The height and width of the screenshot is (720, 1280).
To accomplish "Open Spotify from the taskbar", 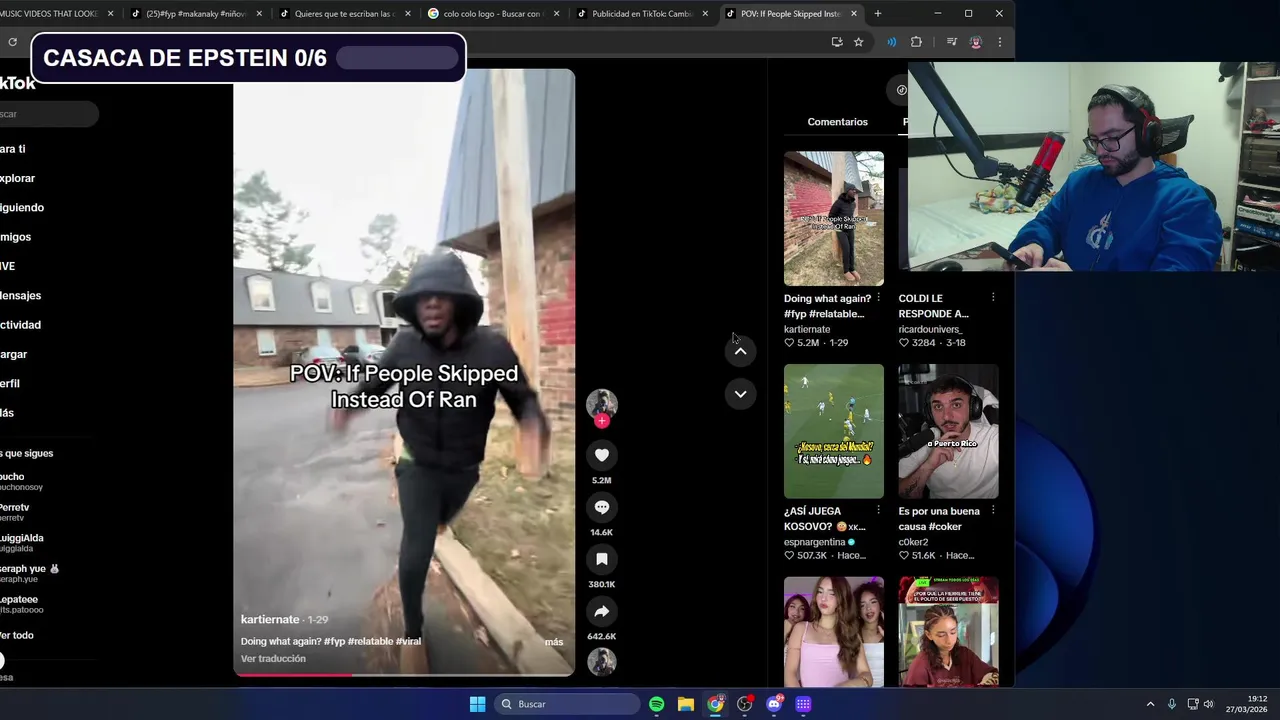I will coord(656,704).
